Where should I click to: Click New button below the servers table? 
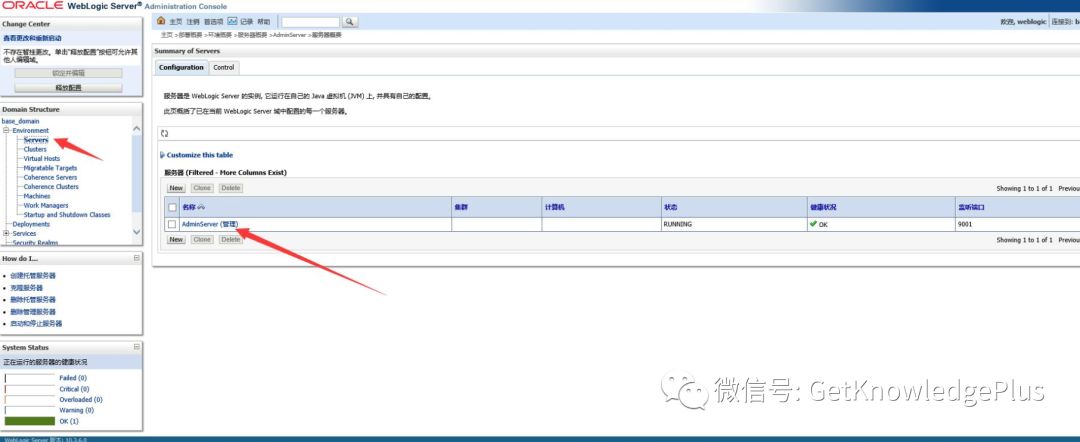click(176, 240)
